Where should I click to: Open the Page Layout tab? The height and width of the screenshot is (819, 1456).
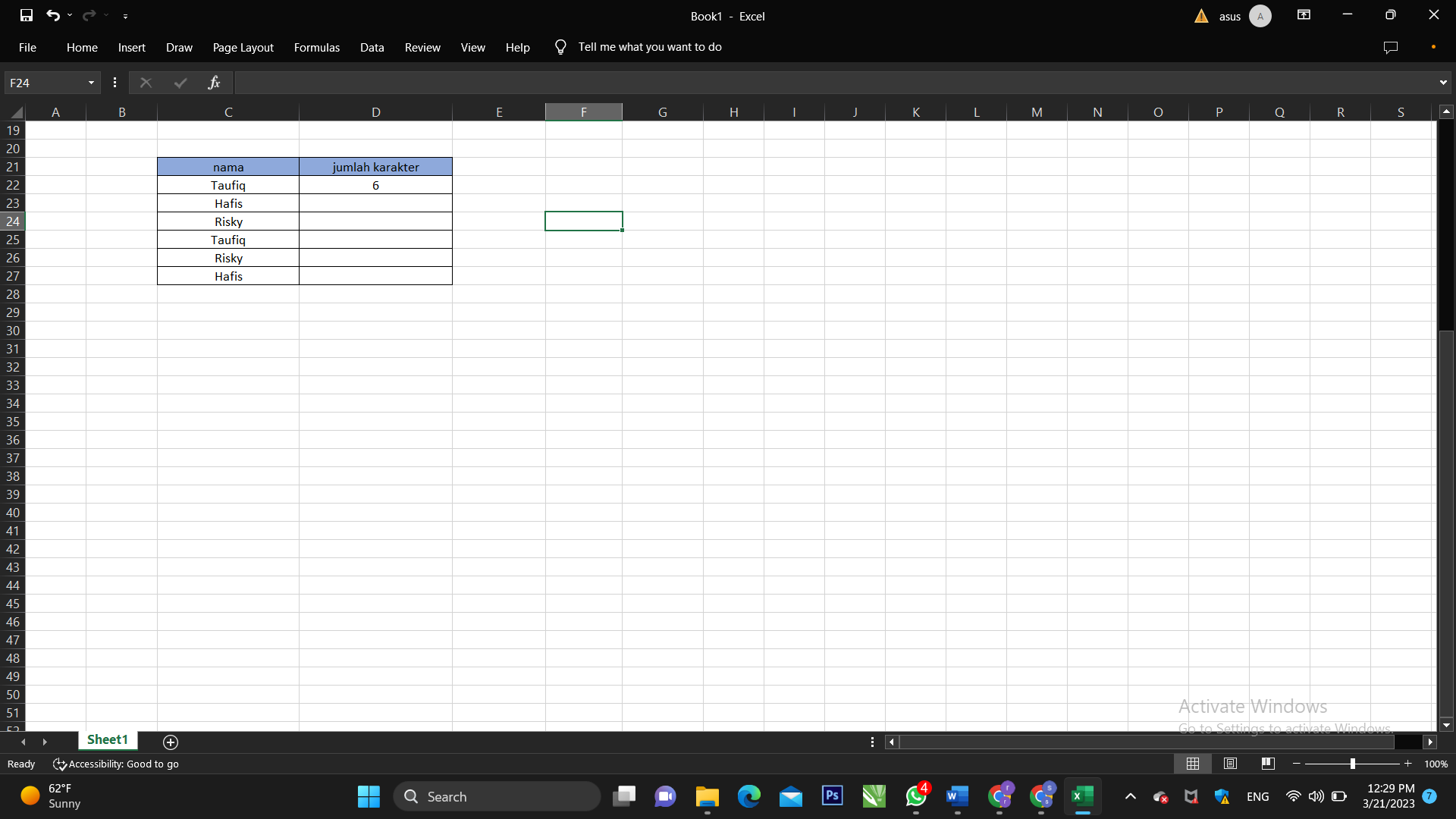click(x=243, y=47)
